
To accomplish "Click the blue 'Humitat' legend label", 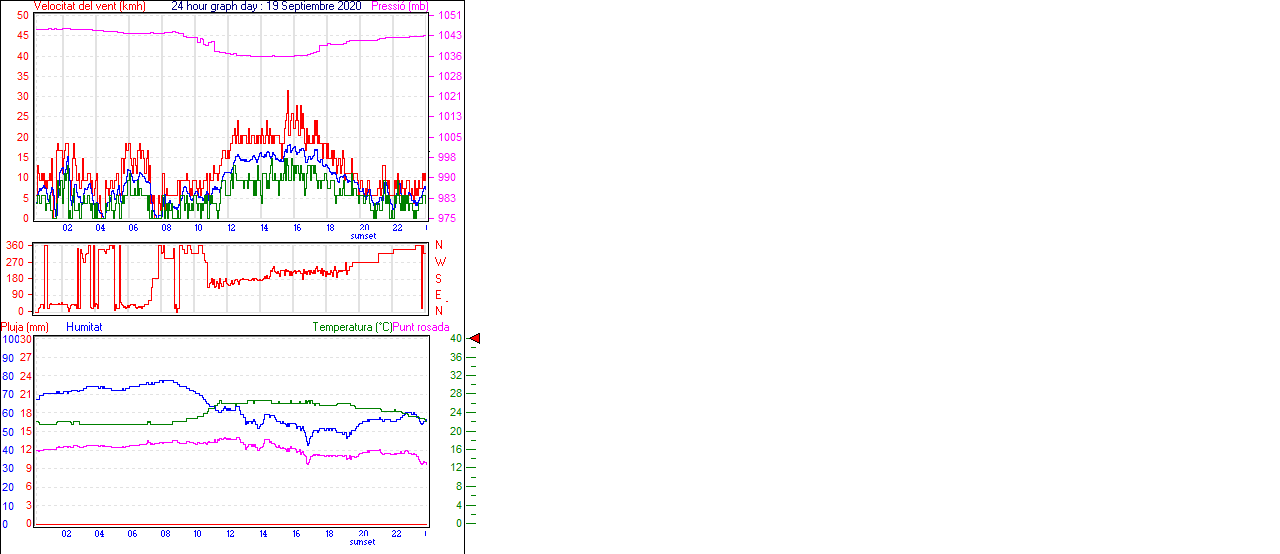I will (84, 327).
